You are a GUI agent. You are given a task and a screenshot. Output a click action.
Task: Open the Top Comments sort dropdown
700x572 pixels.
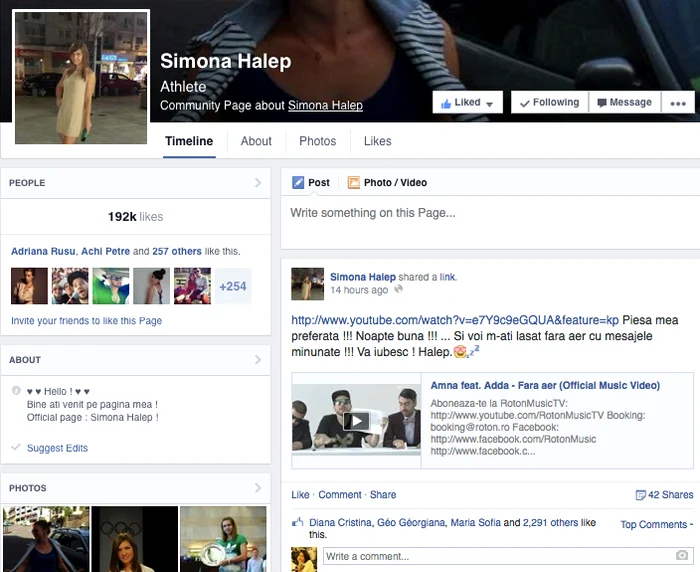[x=657, y=524]
